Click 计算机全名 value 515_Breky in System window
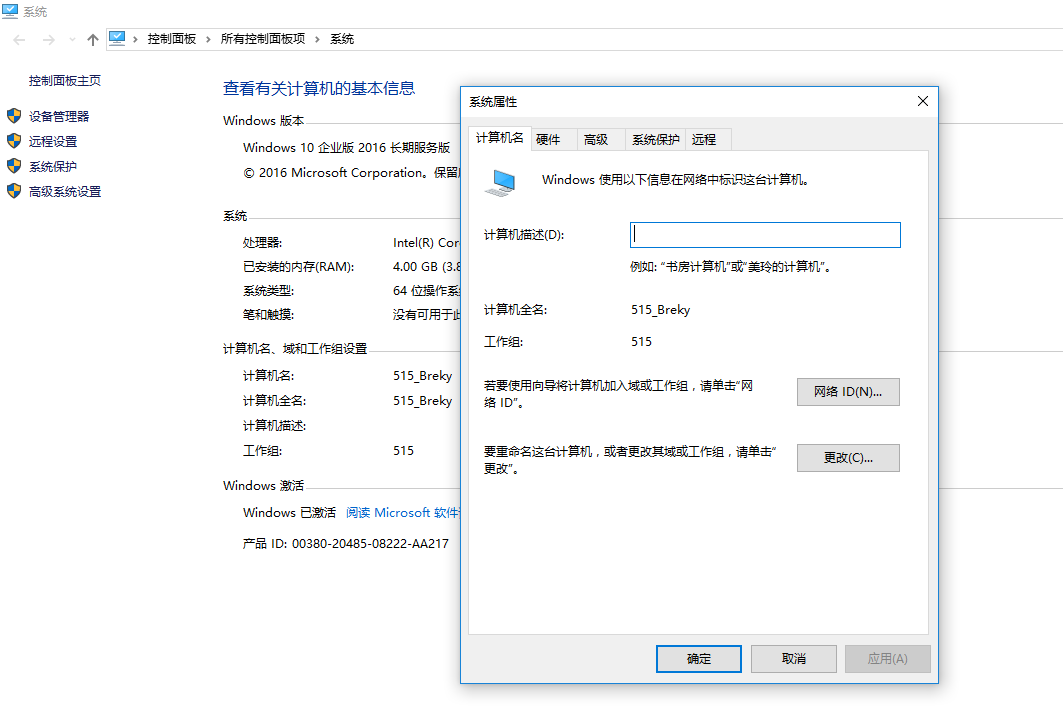The height and width of the screenshot is (716, 1063). (x=422, y=401)
